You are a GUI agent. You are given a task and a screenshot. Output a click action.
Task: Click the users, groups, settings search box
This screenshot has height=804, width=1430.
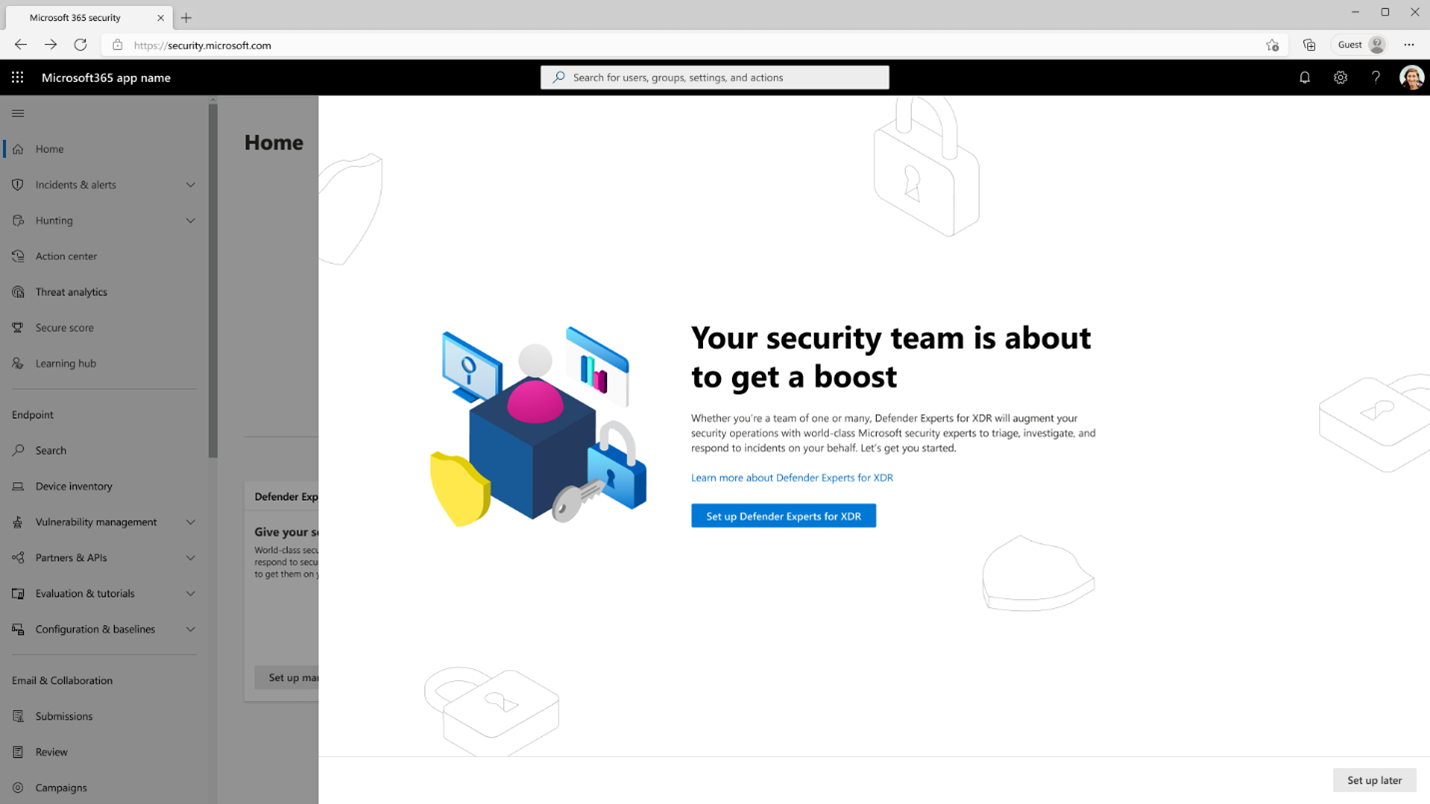(715, 77)
